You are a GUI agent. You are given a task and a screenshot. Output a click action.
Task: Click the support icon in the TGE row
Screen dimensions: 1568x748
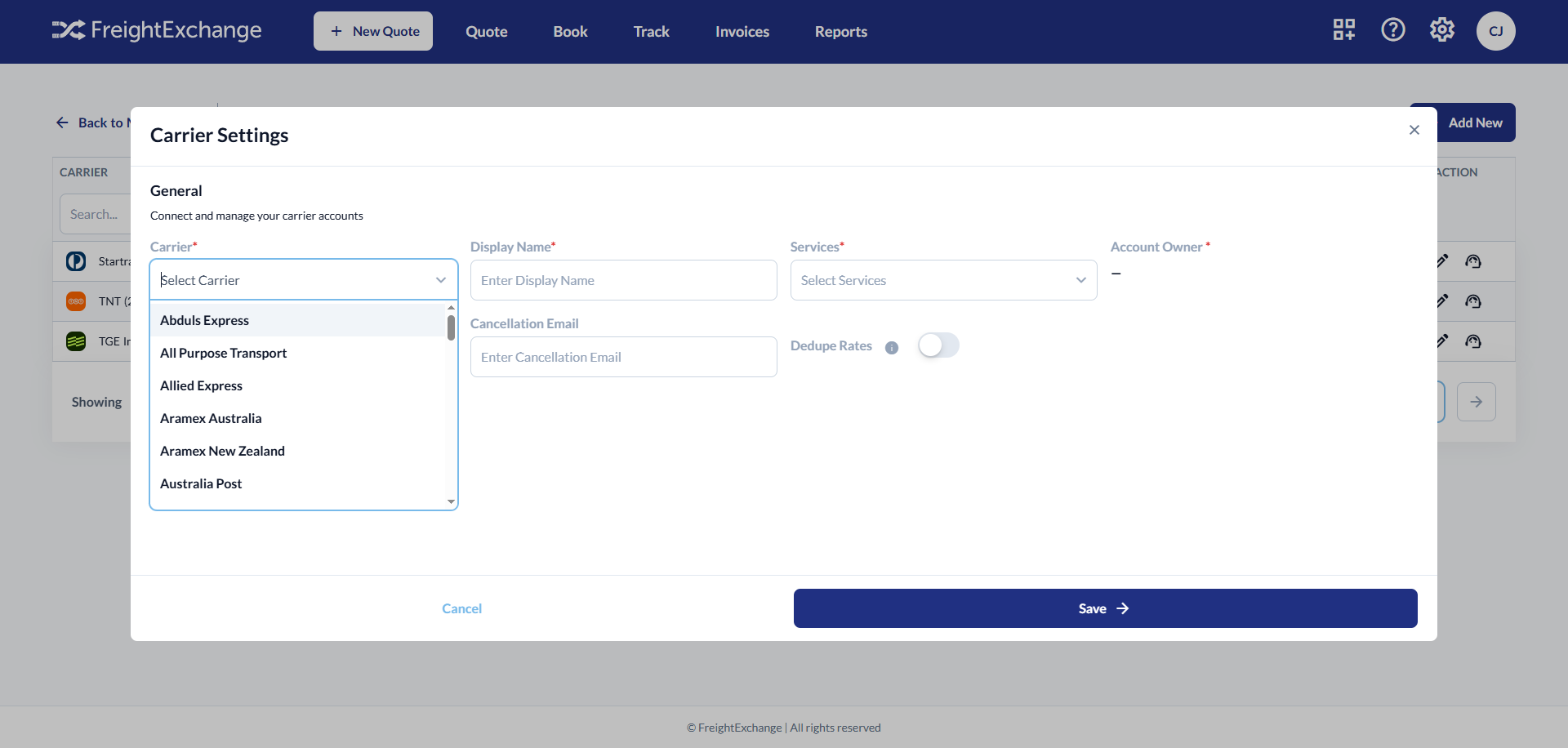coord(1473,341)
